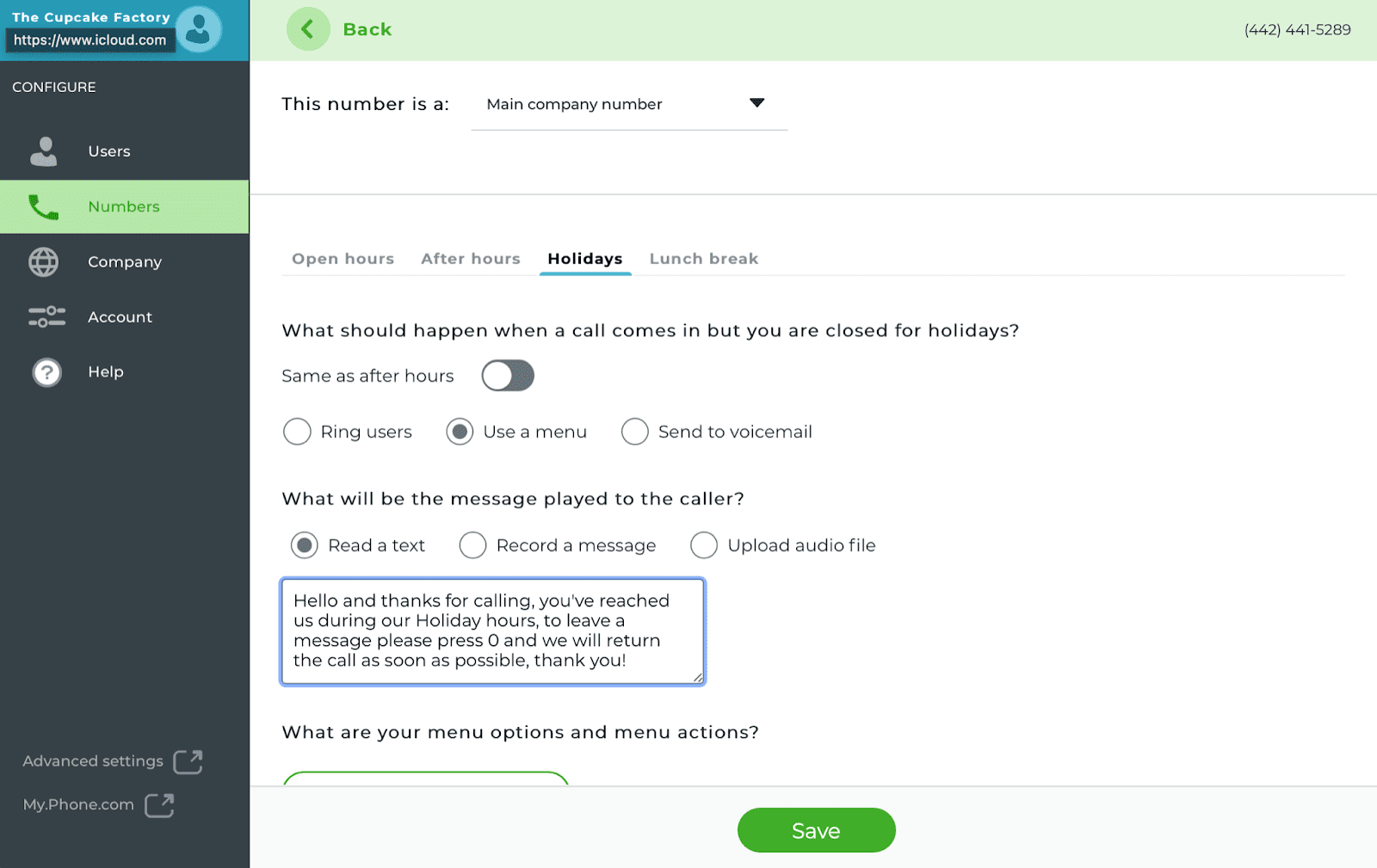Click the Numbers phone icon
Viewport: 1377px width, 868px height.
pos(44,206)
